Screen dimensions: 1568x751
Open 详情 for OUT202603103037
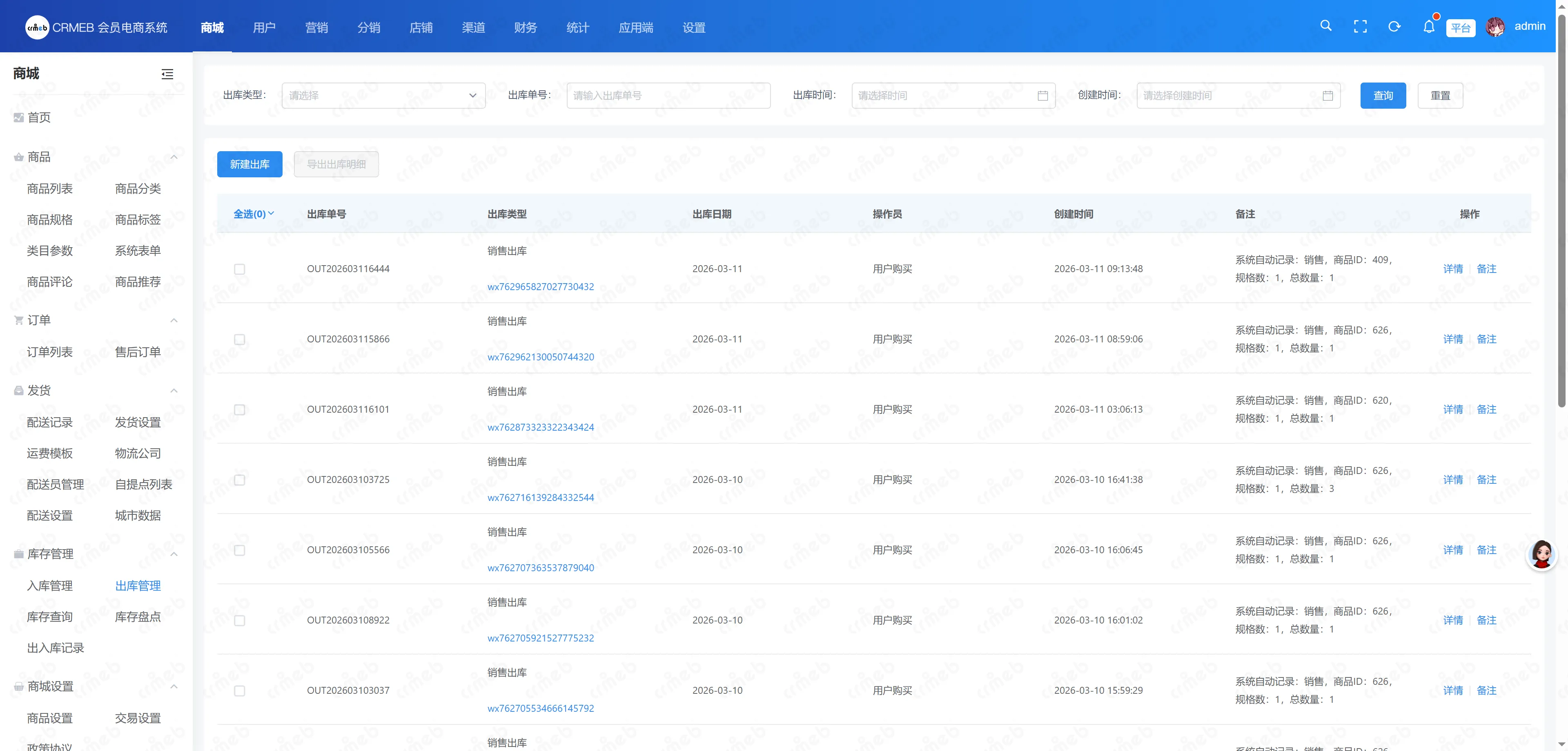[x=1453, y=691]
